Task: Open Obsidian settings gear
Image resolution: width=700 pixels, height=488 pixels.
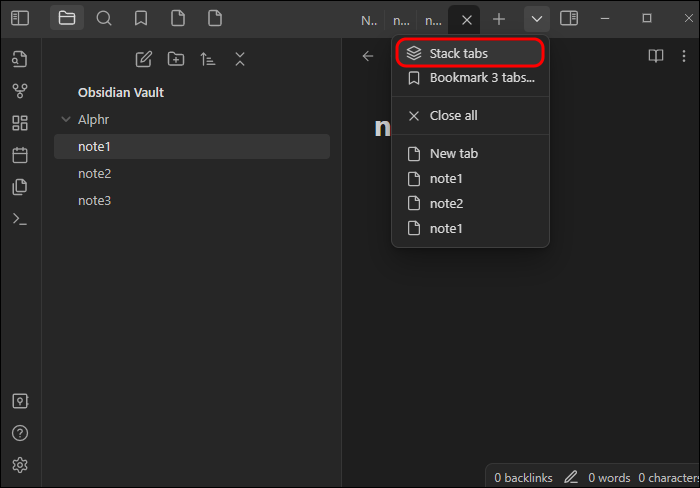Action: 20,465
